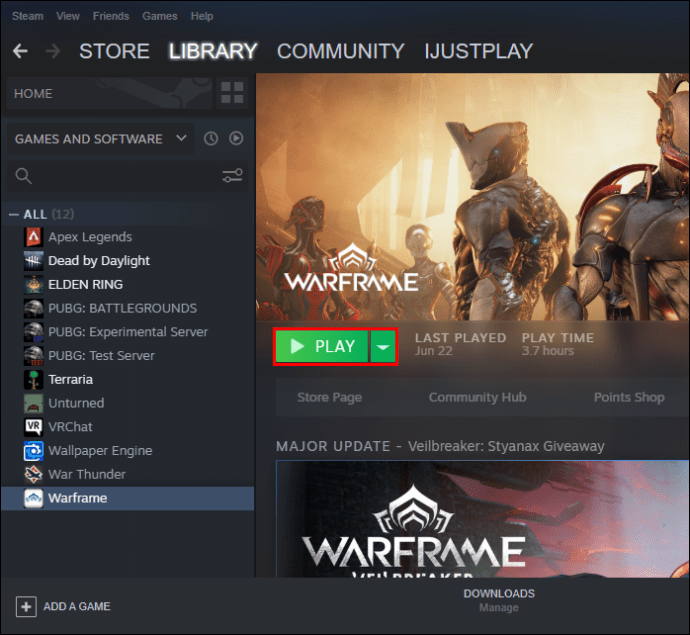Open DOWNLOADS Manage
This screenshot has height=635, width=690.
click(x=499, y=601)
